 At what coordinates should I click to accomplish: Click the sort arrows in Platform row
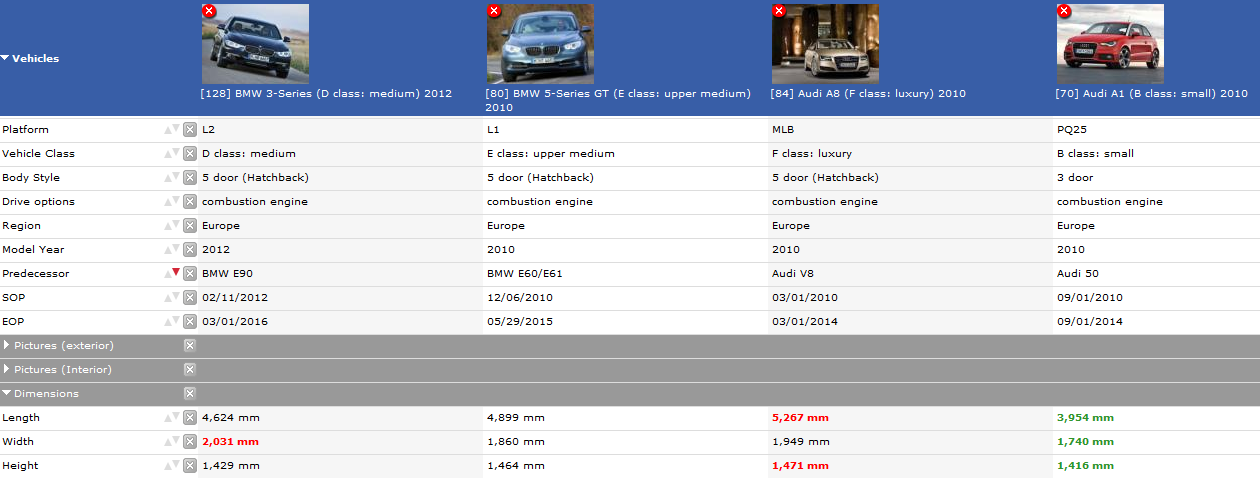coord(172,129)
